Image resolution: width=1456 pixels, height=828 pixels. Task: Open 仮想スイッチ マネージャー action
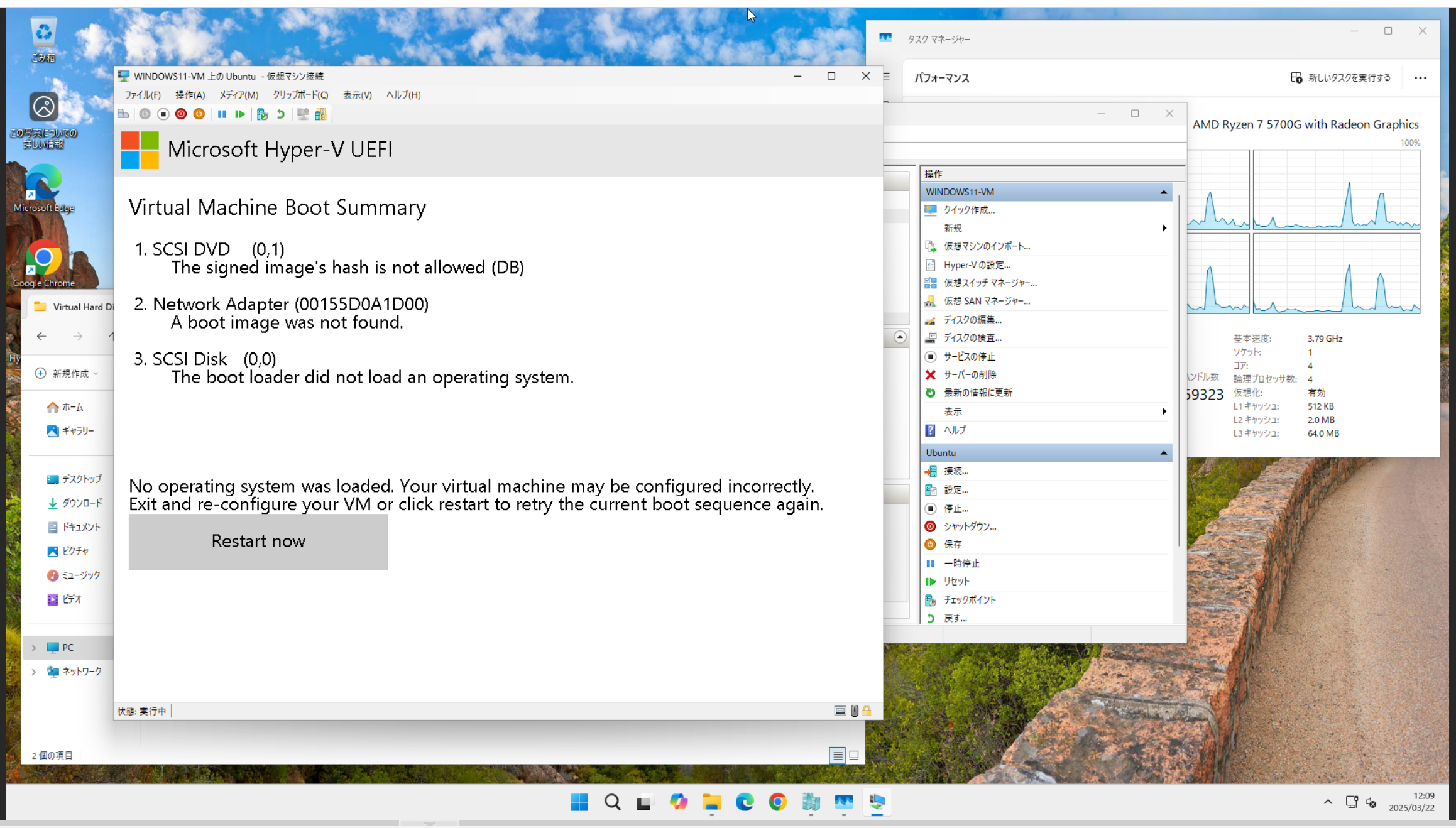(x=990, y=283)
